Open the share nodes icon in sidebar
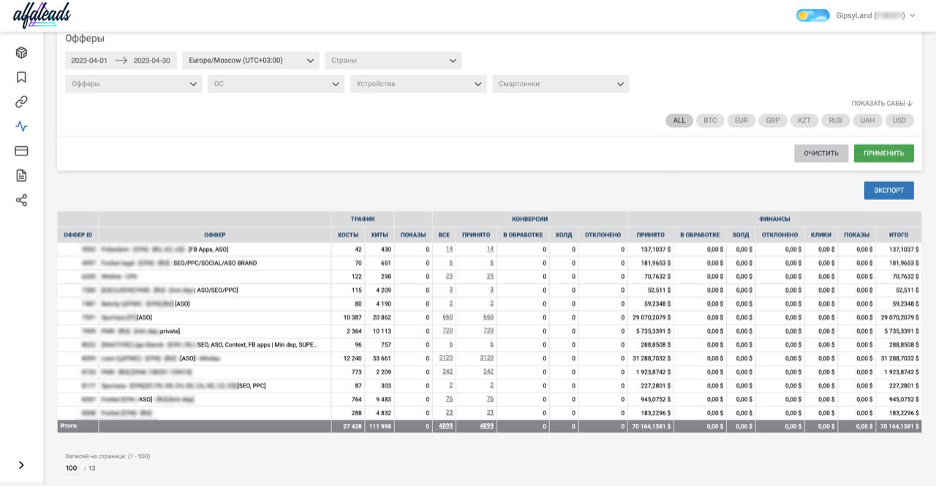The image size is (936, 487). (x=21, y=200)
